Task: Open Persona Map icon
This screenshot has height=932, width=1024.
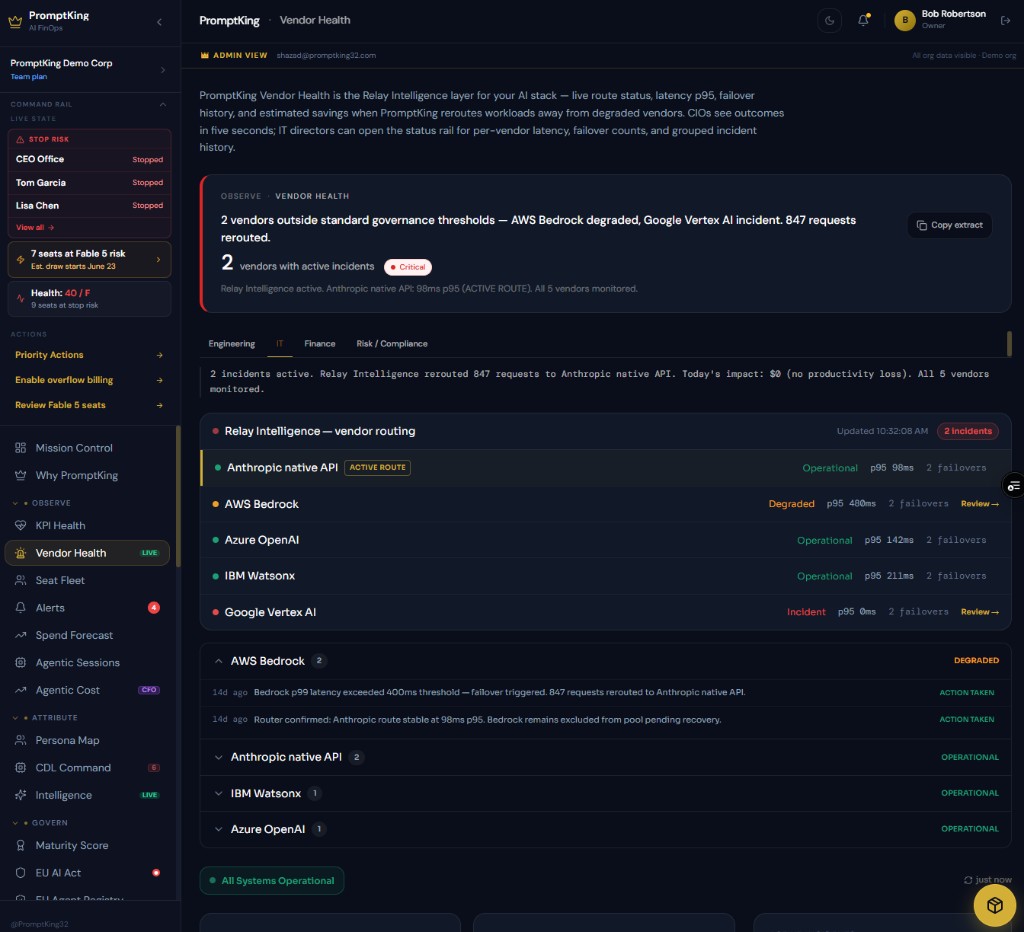Action: tap(21, 741)
